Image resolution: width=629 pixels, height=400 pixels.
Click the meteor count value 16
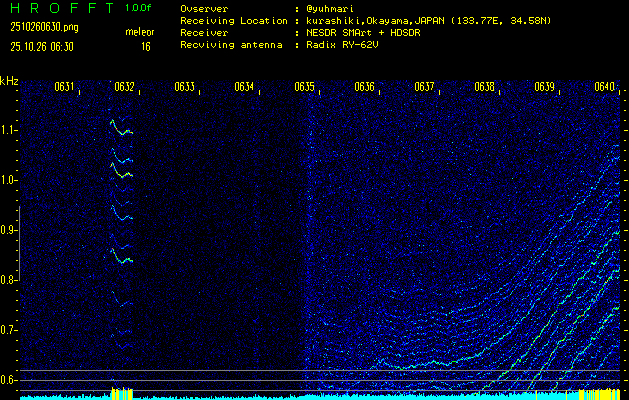pyautogui.click(x=145, y=46)
